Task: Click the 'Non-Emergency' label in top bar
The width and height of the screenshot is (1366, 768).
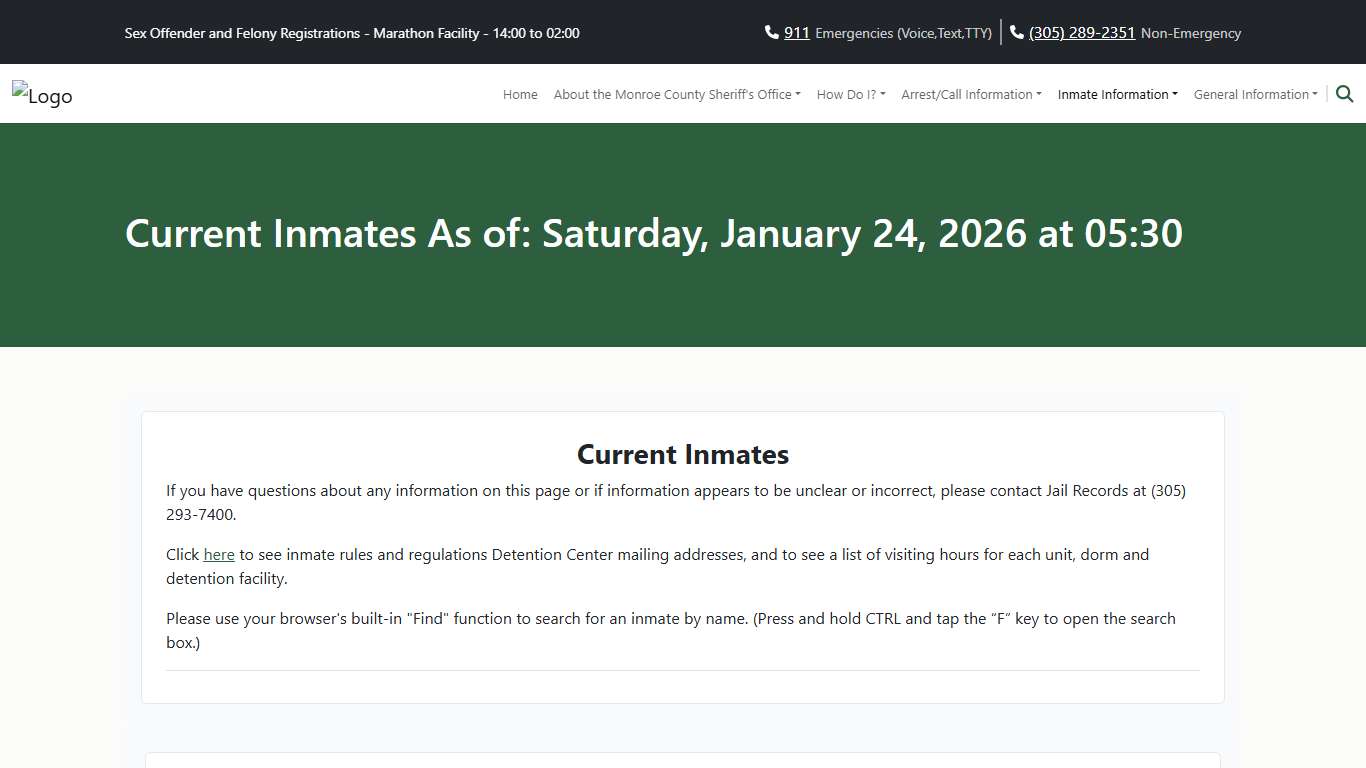Action: coord(1190,33)
